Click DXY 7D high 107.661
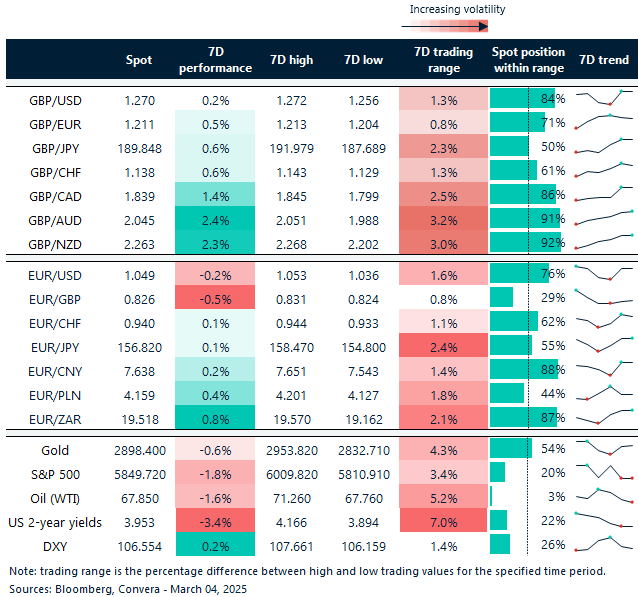The image size is (638, 597). (x=291, y=547)
